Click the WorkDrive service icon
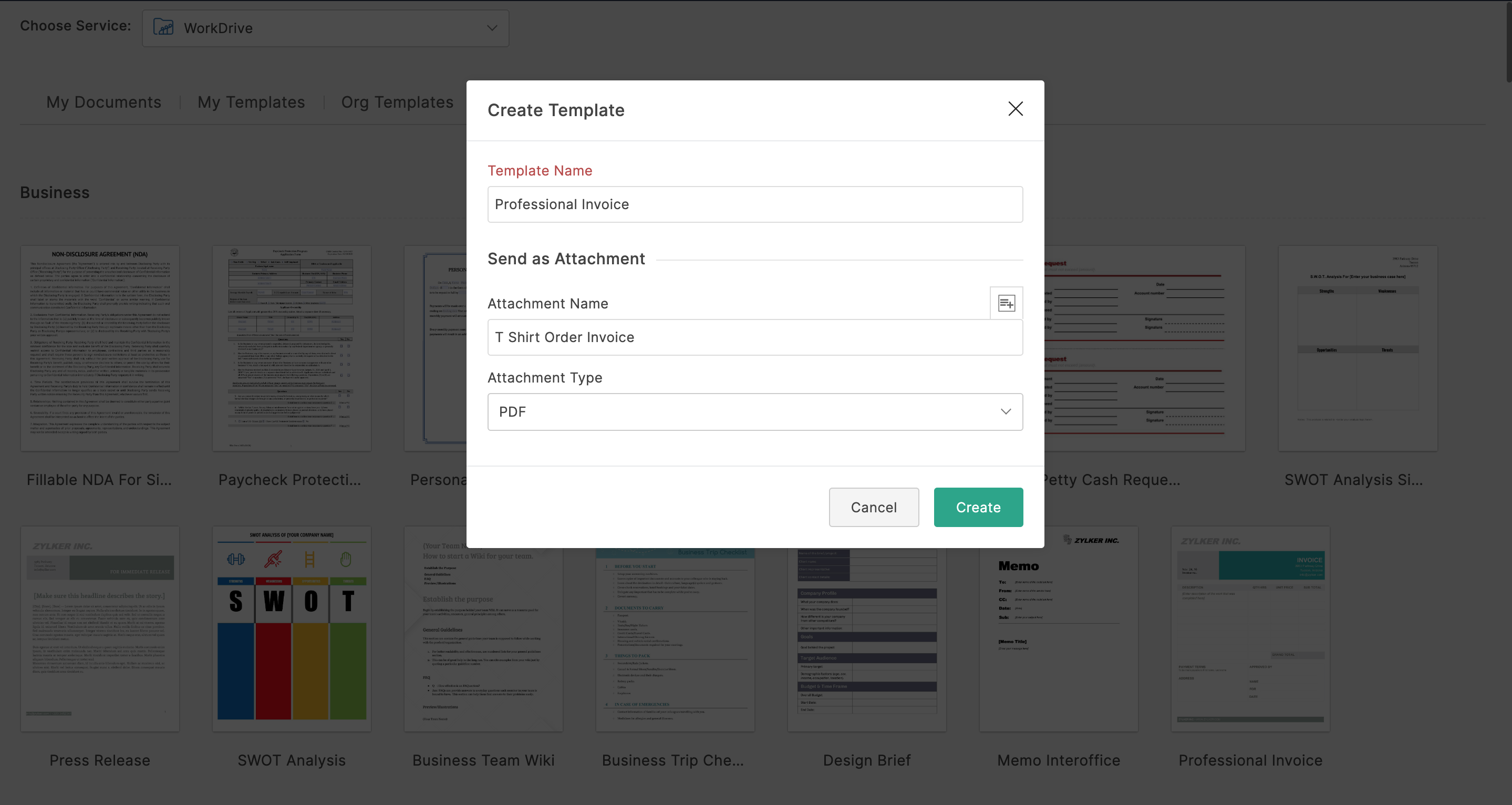 pos(163,28)
